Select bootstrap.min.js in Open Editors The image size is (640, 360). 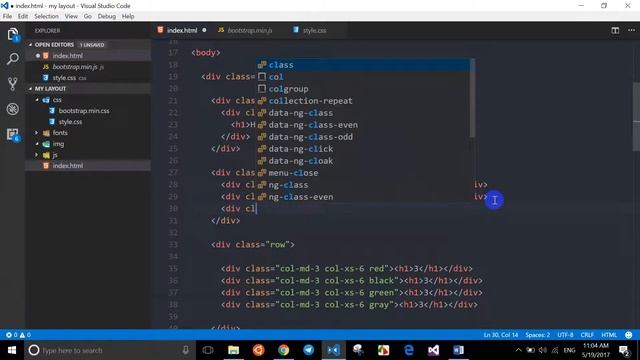coord(75,67)
